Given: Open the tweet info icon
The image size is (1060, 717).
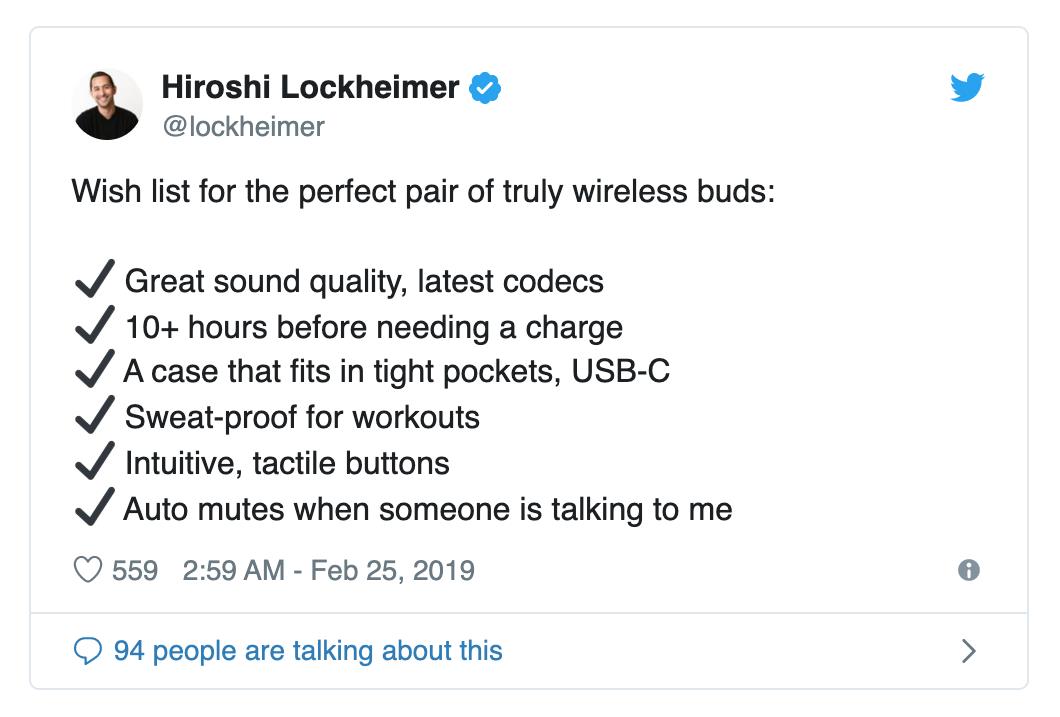Looking at the screenshot, I should (x=968, y=570).
